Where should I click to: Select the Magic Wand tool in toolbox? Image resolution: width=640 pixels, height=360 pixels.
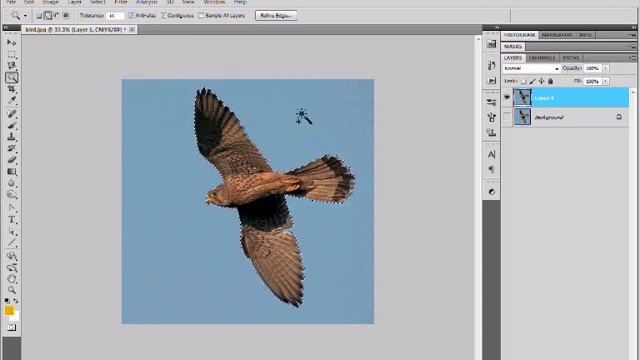[x=11, y=78]
